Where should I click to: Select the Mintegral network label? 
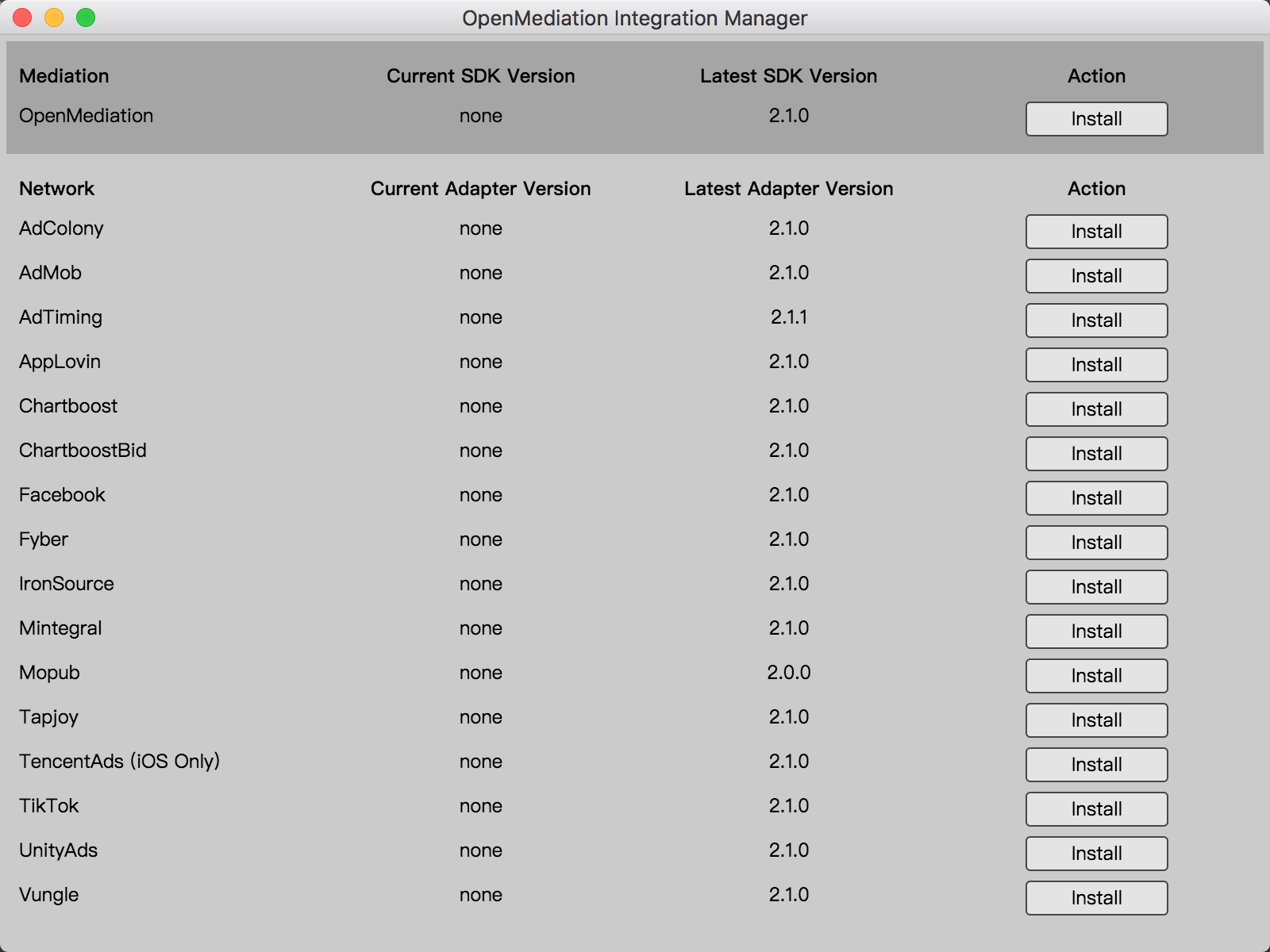pyautogui.click(x=60, y=628)
